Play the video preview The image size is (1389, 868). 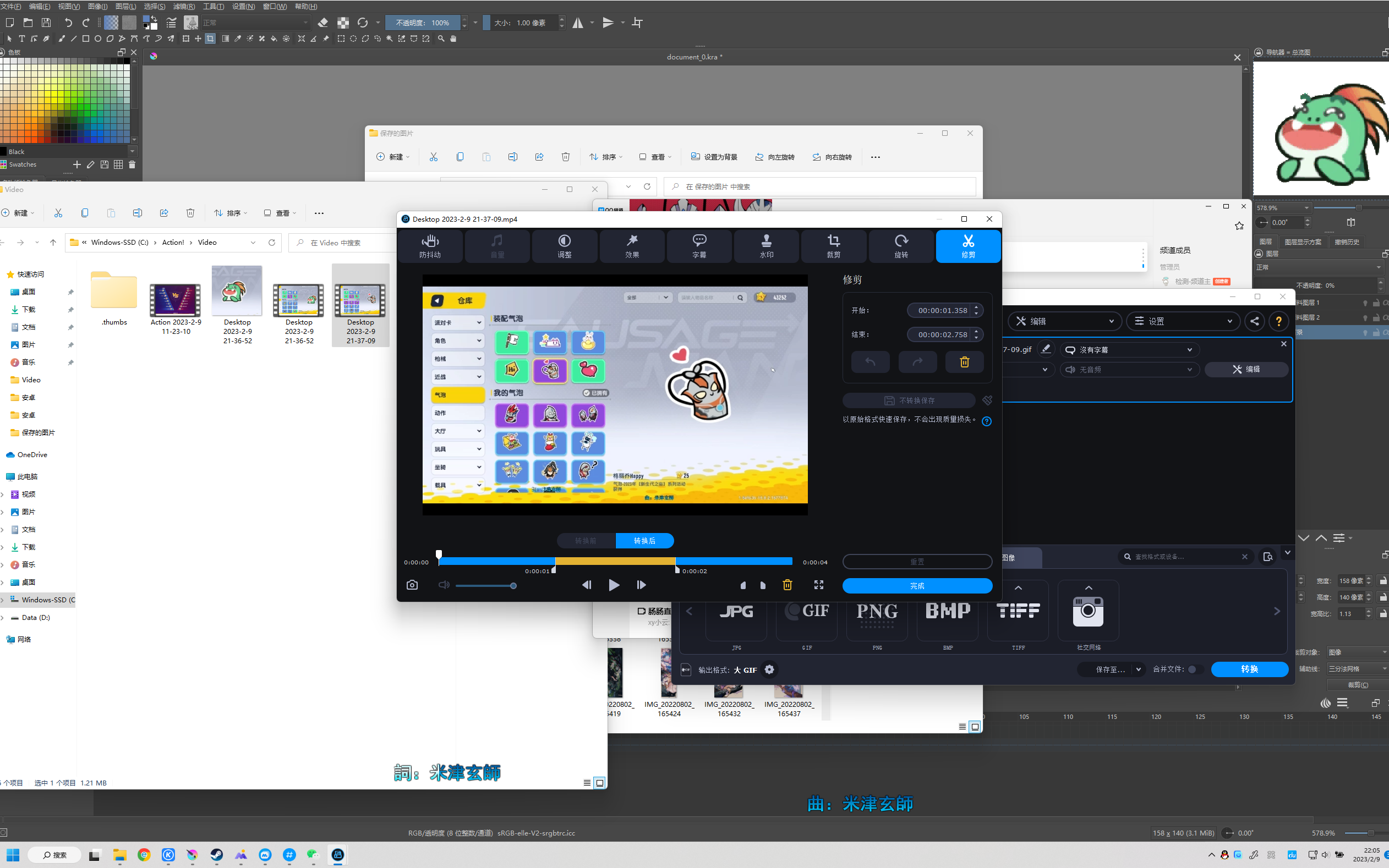click(614, 585)
